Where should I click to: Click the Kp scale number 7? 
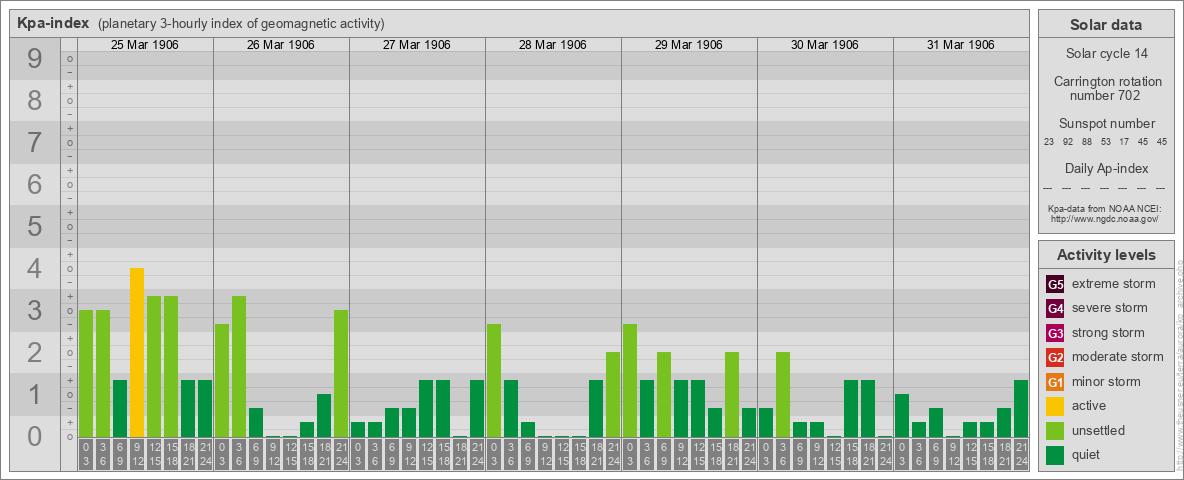click(35, 143)
